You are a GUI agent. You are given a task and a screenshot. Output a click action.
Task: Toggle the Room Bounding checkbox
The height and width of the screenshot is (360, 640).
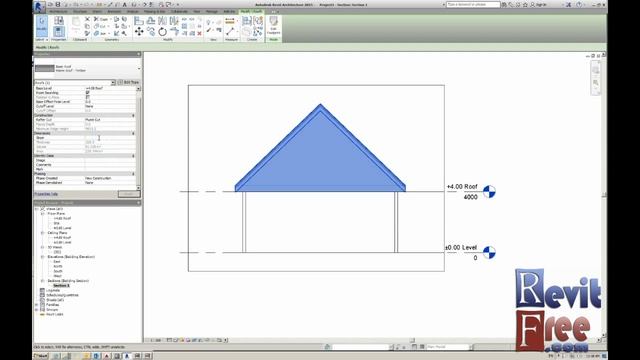click(x=88, y=93)
